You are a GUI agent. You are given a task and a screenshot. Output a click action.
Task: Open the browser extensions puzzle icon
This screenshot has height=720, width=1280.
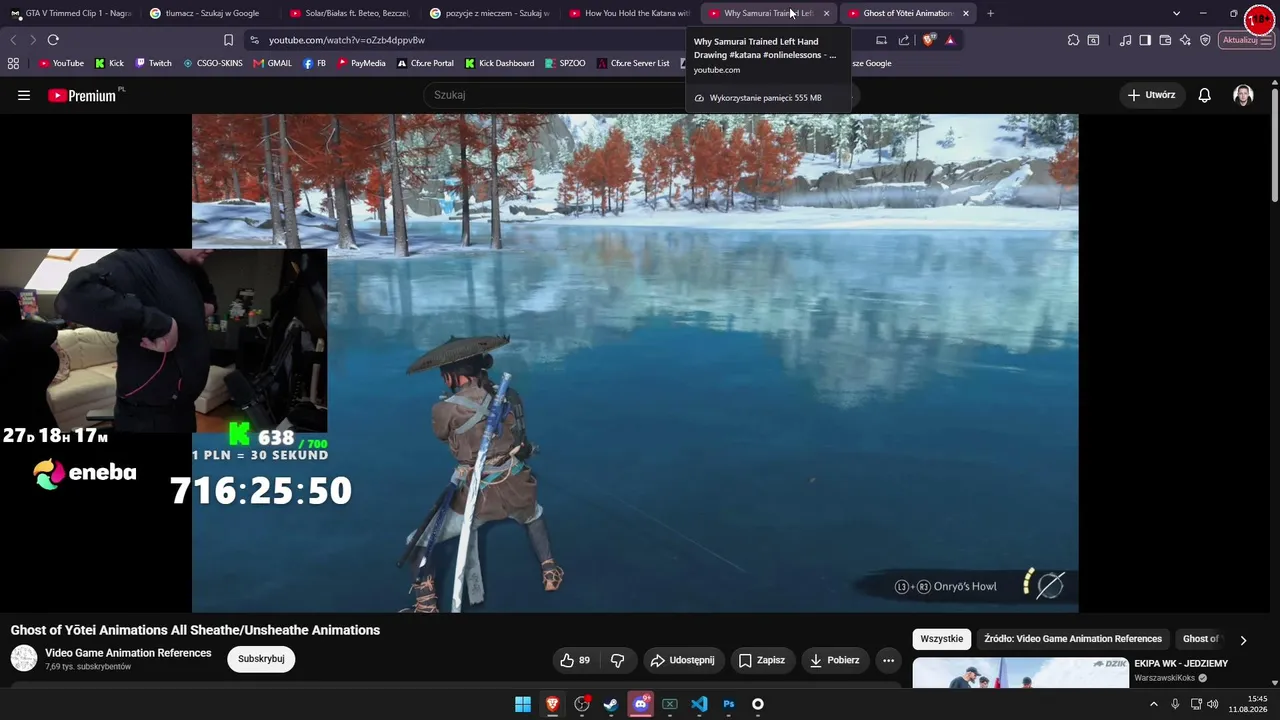coord(1073,40)
